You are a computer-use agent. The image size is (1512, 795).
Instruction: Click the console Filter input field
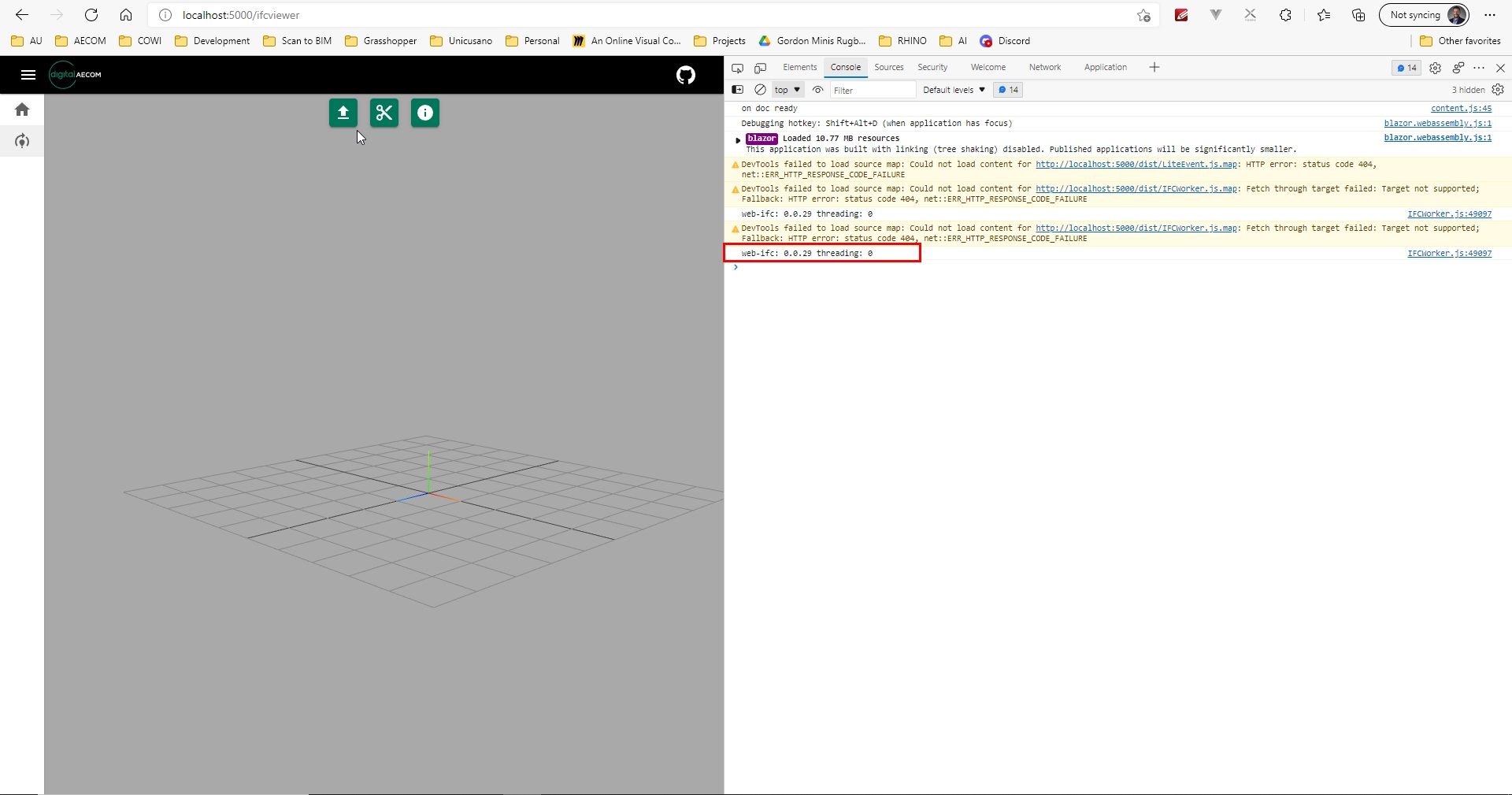[x=873, y=90]
